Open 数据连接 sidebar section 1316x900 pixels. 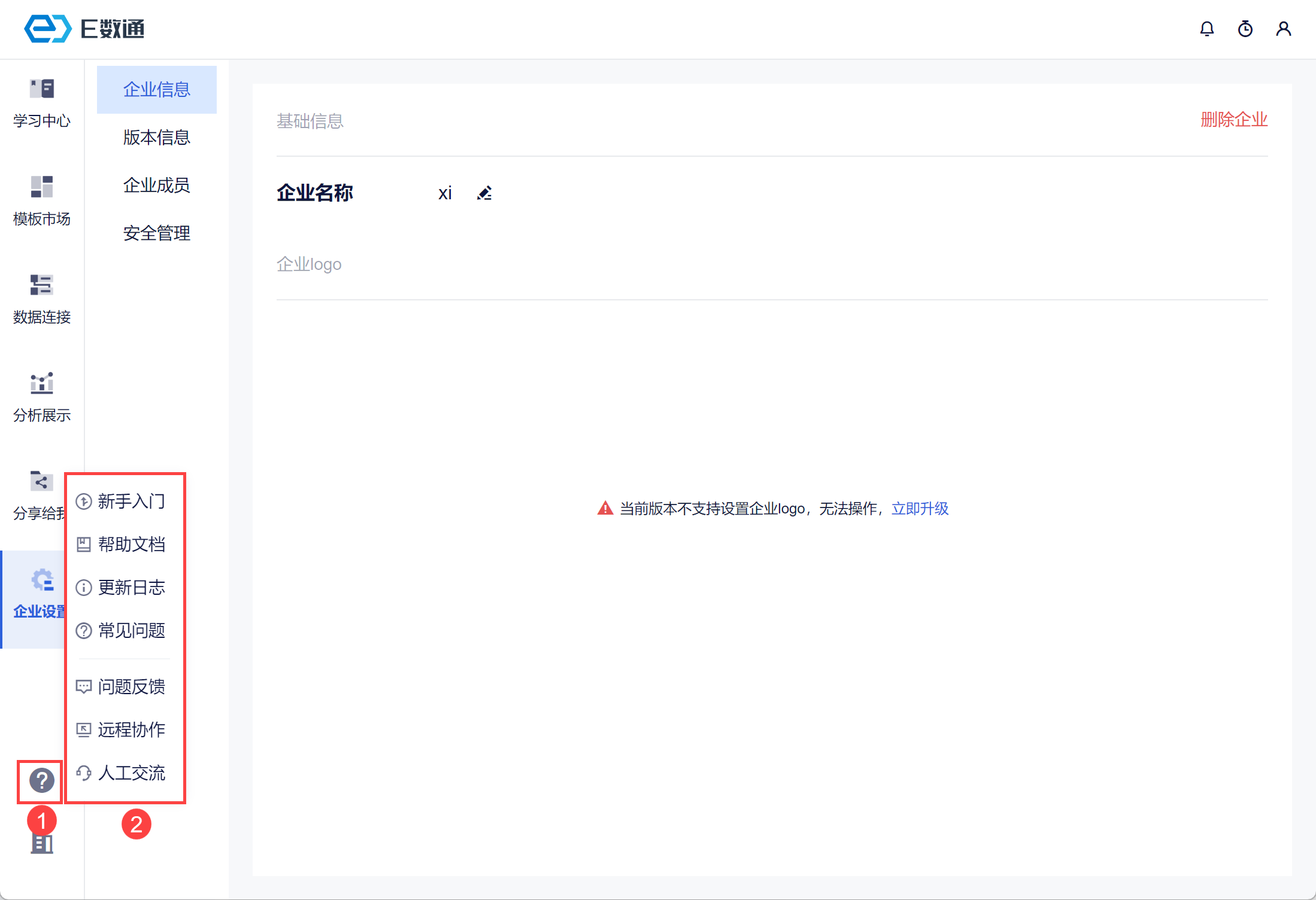[x=42, y=299]
